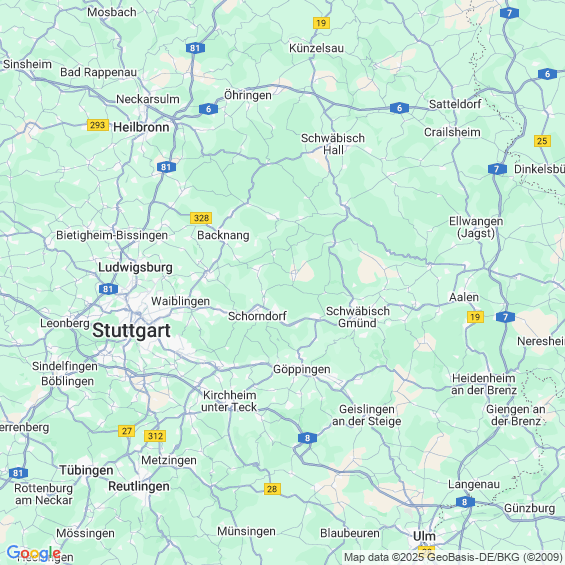Click the Tübingen city label
The width and height of the screenshot is (565, 565).
86,470
